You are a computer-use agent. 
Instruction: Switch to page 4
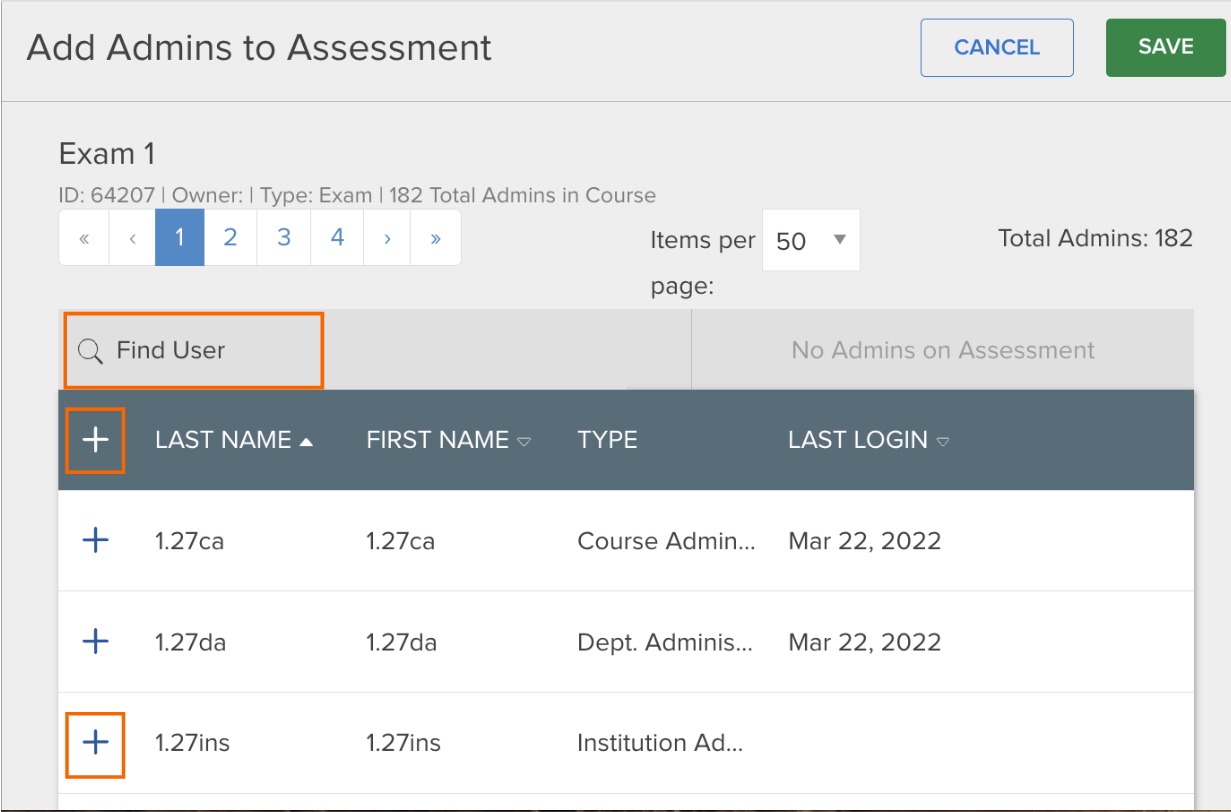[x=337, y=238]
